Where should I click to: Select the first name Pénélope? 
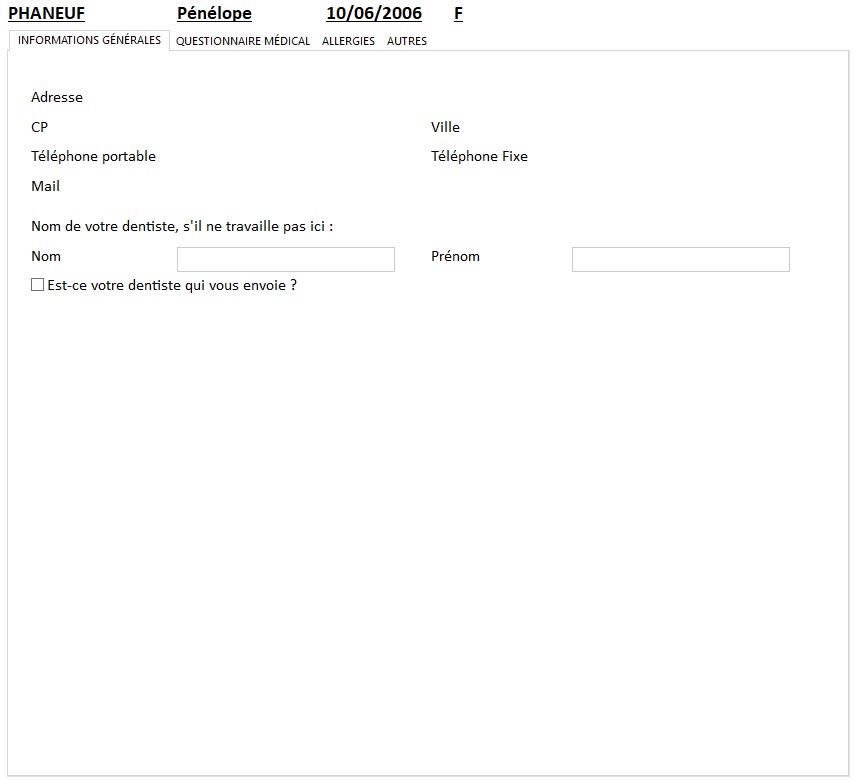(213, 13)
